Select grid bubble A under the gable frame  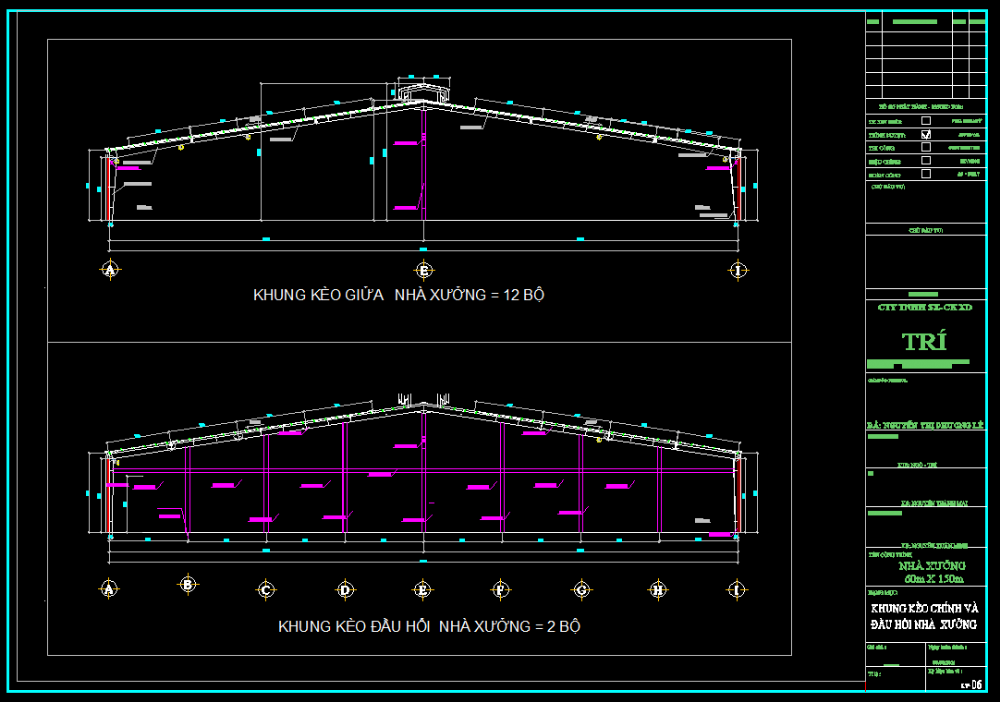[108, 589]
